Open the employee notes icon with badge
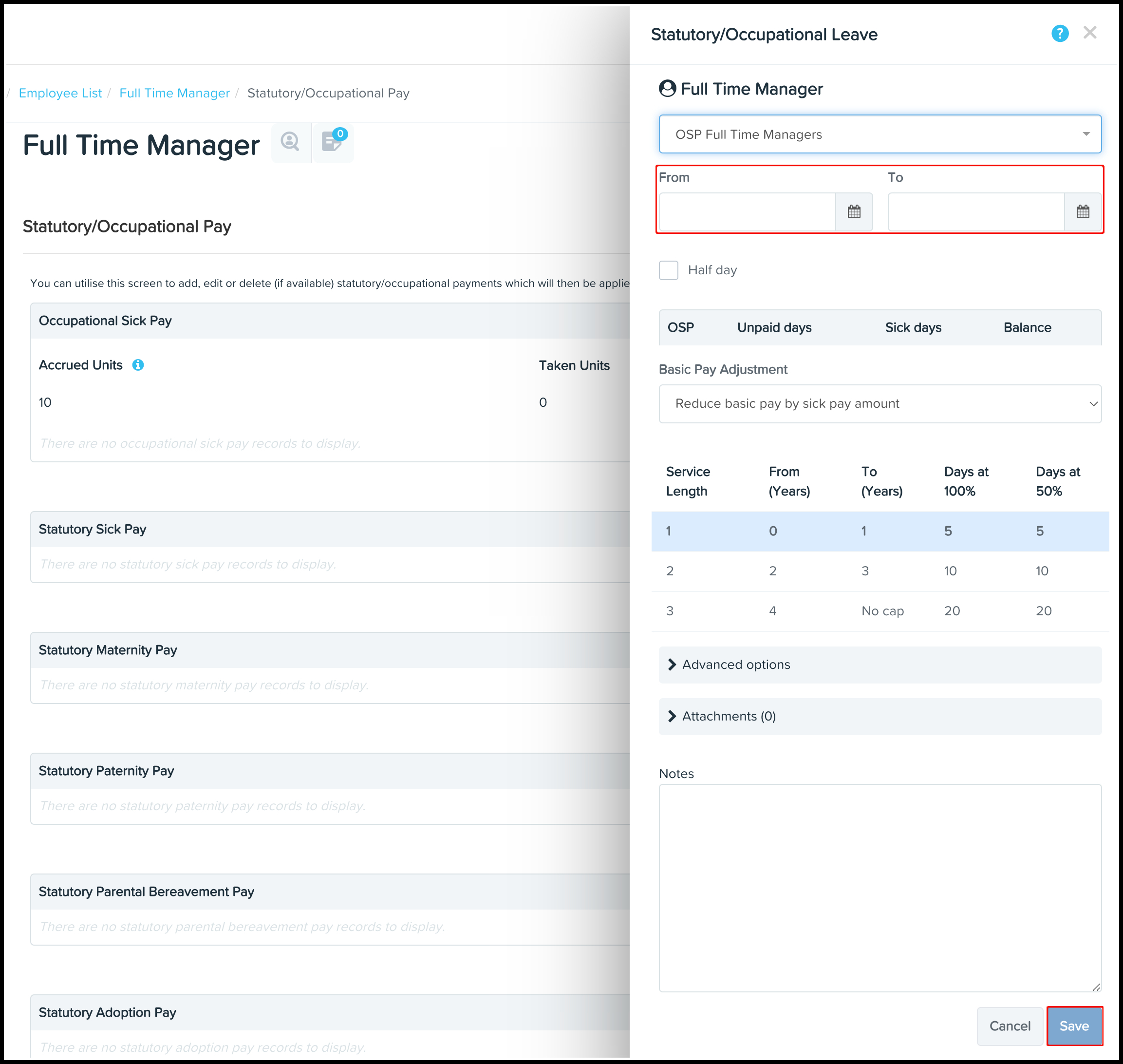The image size is (1123, 1064). pos(333,142)
